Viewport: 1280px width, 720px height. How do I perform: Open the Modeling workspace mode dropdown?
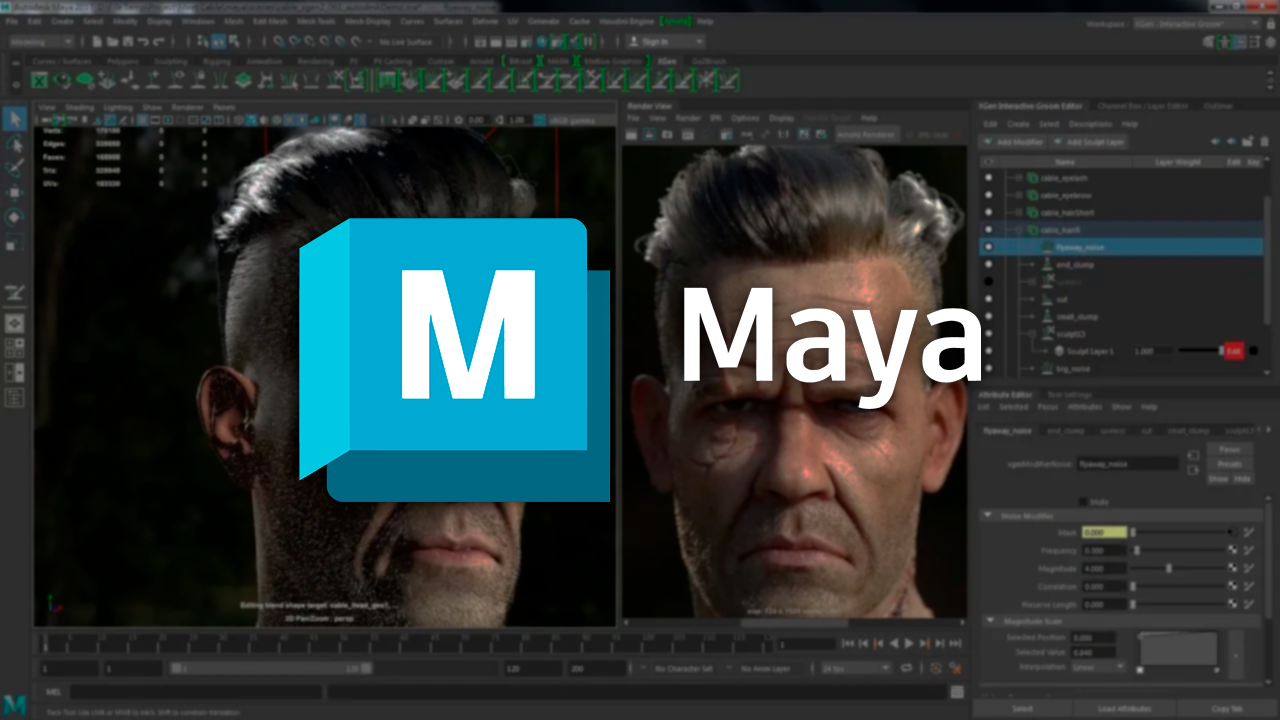[41, 42]
